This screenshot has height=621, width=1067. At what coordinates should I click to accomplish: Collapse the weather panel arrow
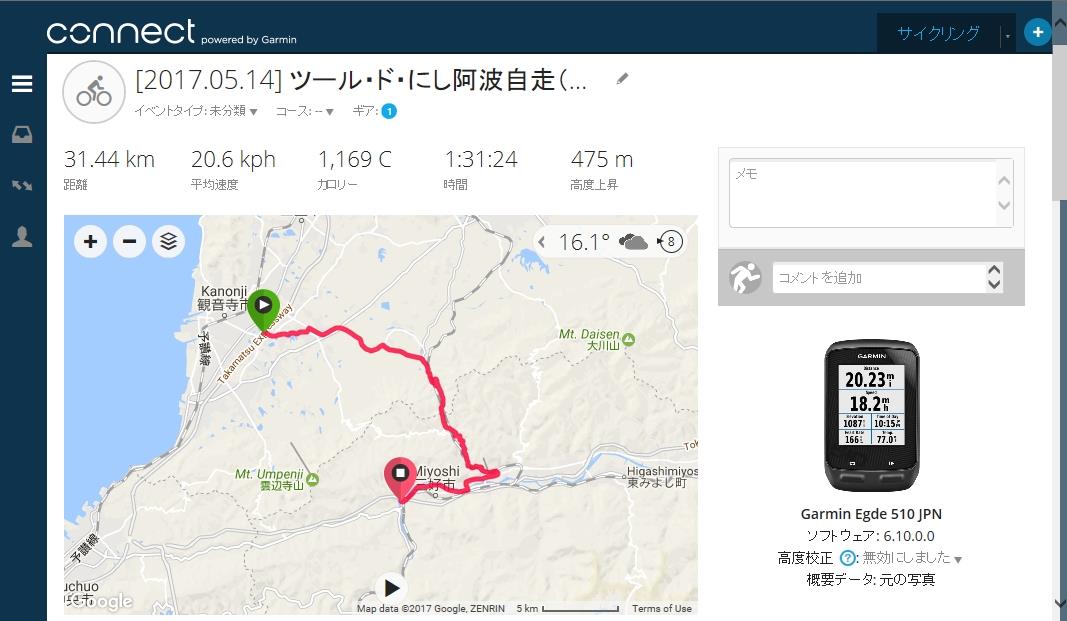point(542,241)
